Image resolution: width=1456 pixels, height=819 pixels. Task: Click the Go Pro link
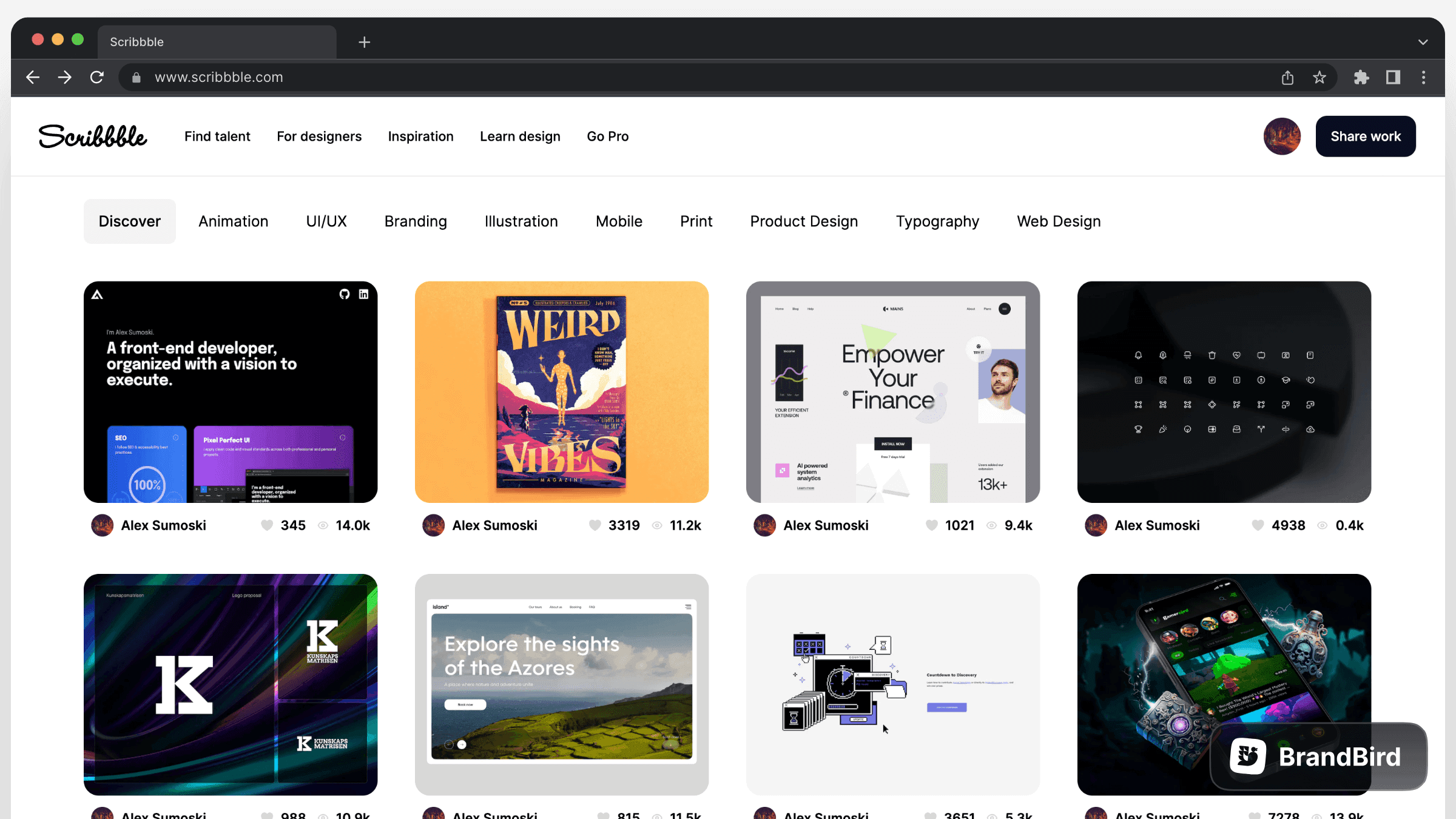[x=607, y=136]
